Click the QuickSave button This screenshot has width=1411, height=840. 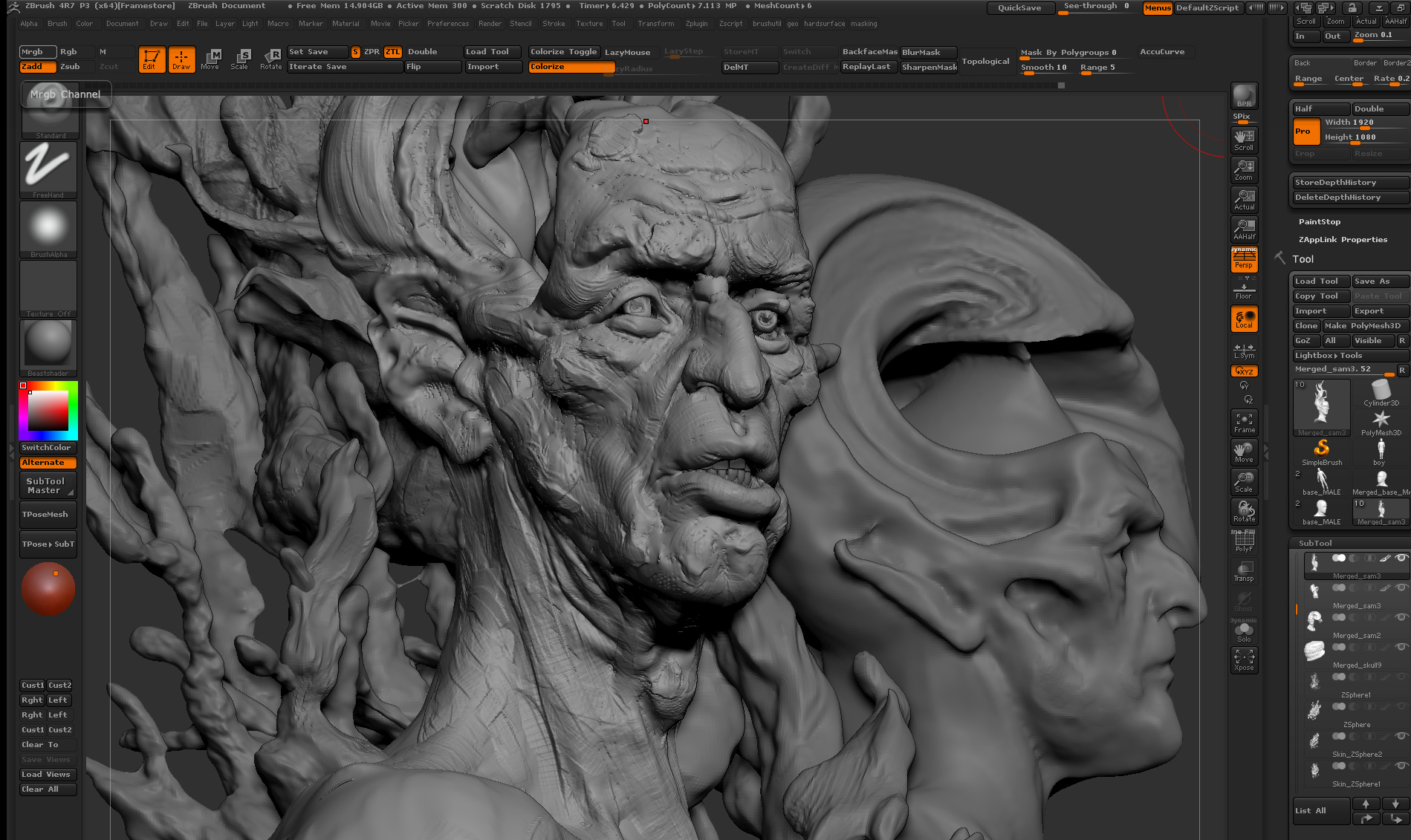(1019, 8)
